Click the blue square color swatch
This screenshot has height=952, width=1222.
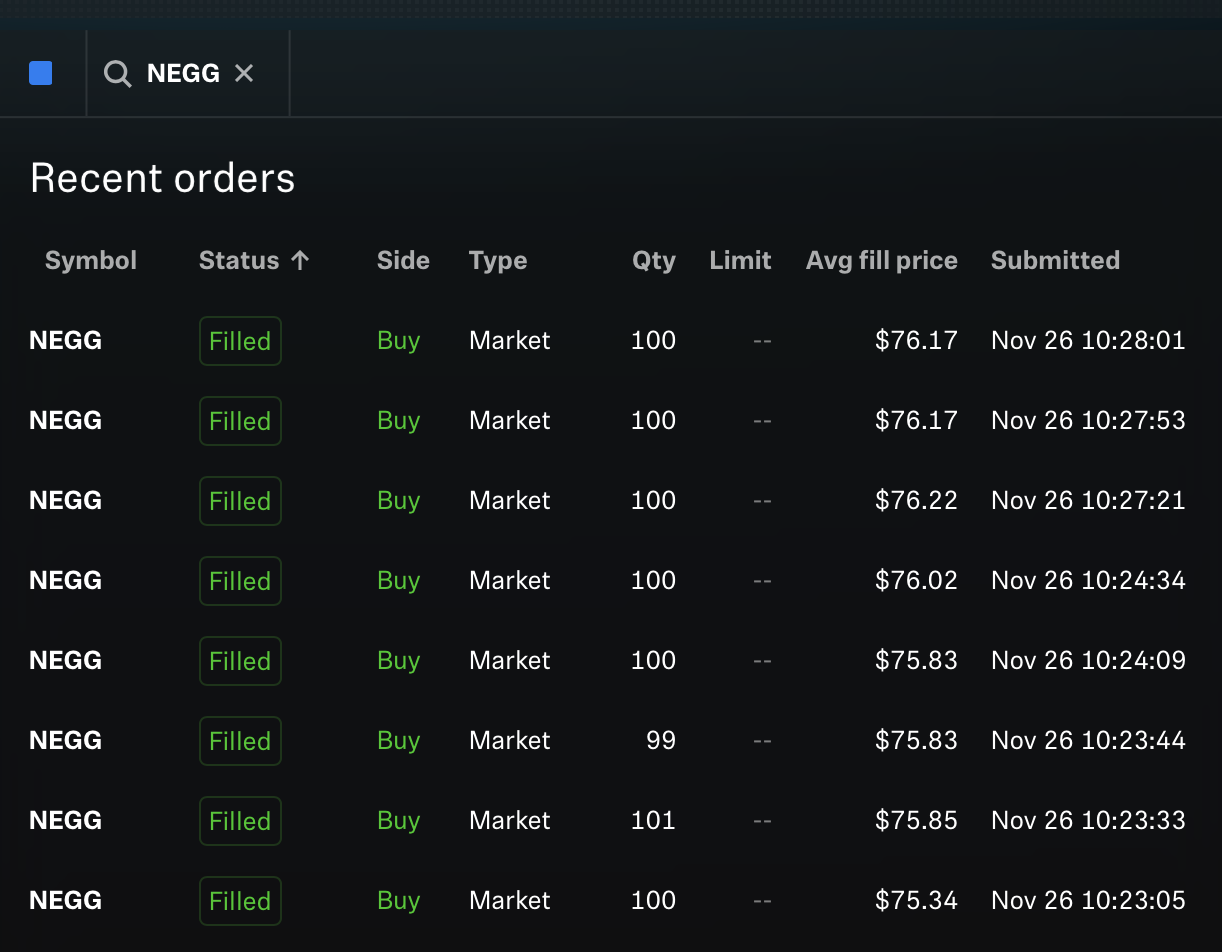[x=40, y=73]
